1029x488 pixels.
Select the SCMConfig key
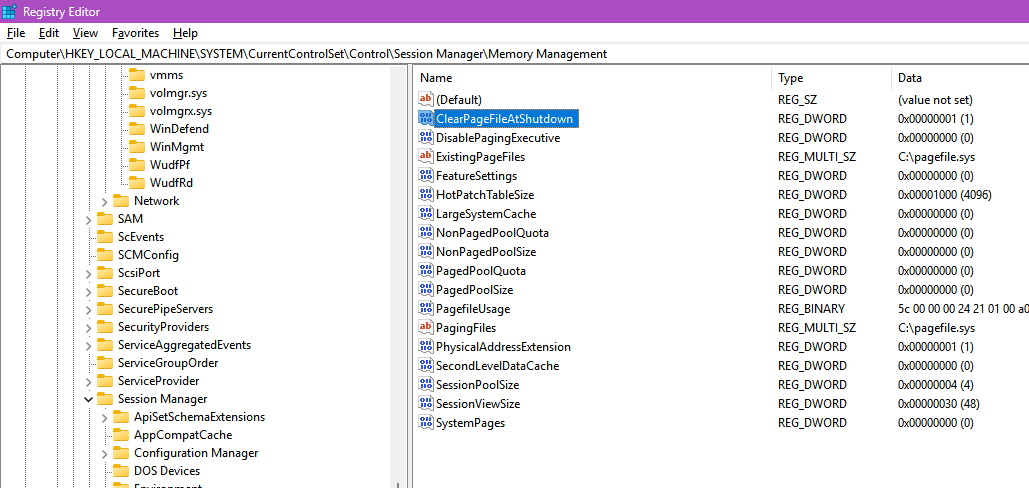coord(148,254)
